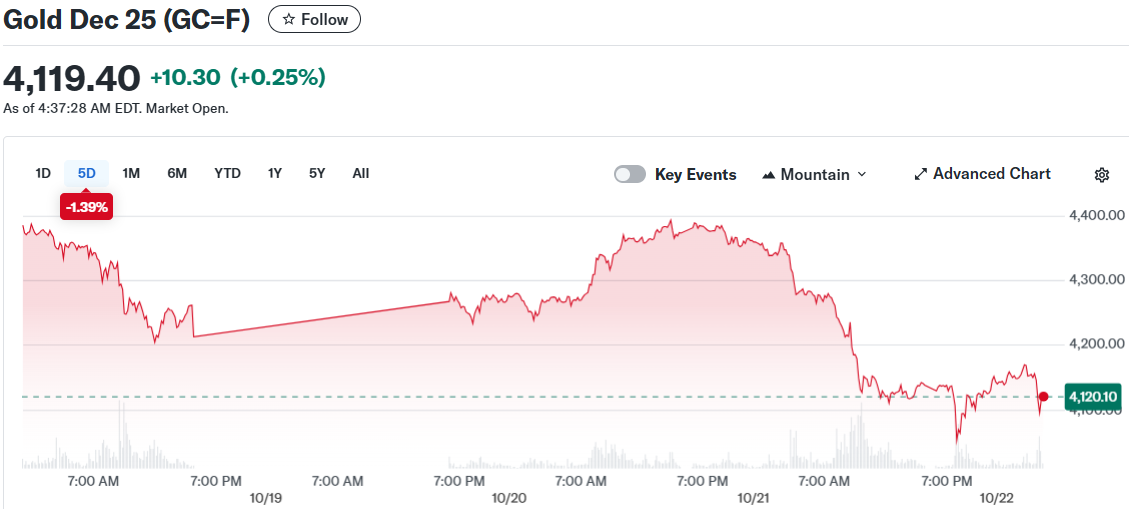Select the 5D time range tab
Image resolution: width=1129 pixels, height=509 pixels.
click(87, 173)
